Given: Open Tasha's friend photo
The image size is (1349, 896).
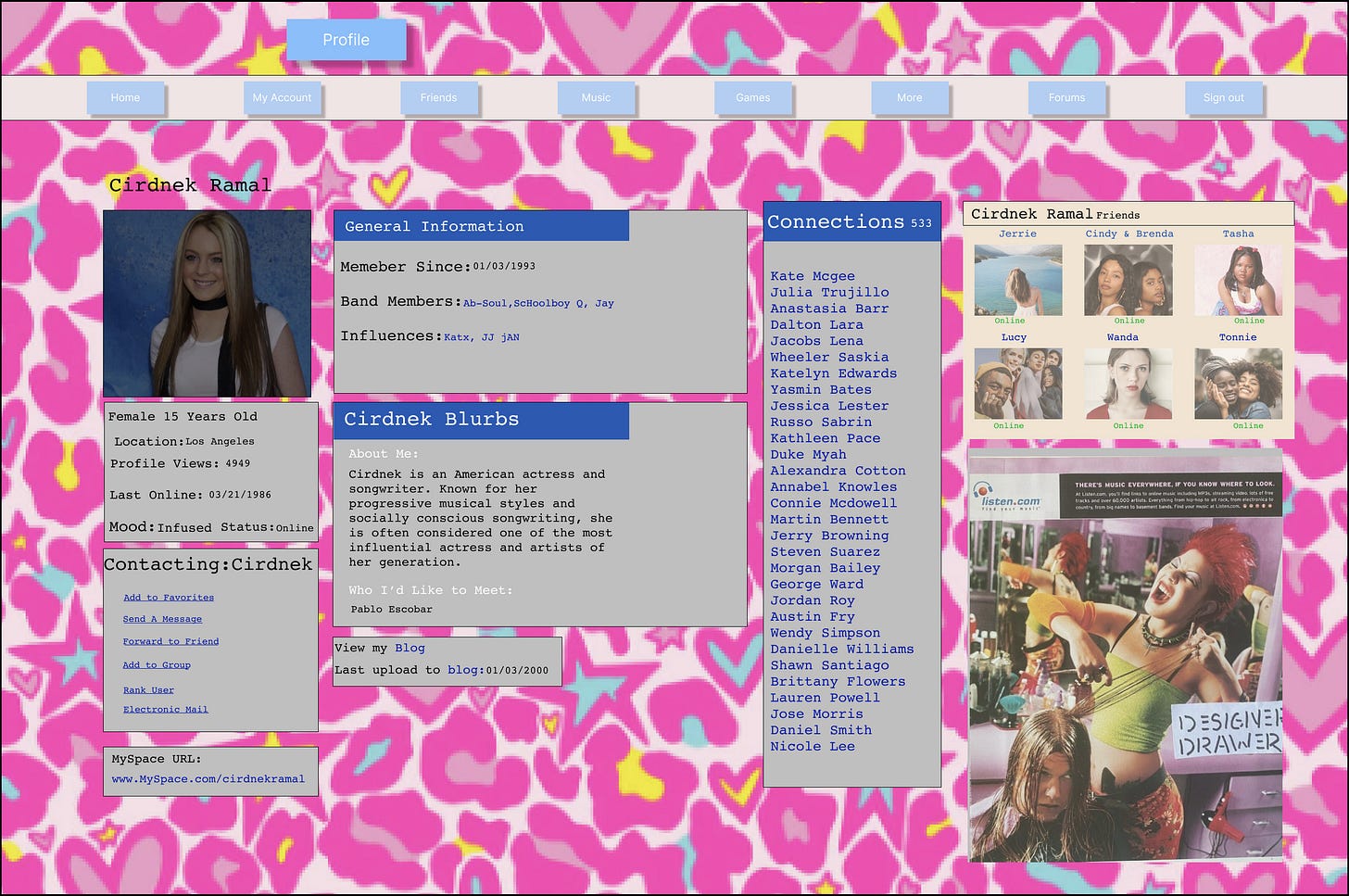Looking at the screenshot, I should tap(1238, 279).
